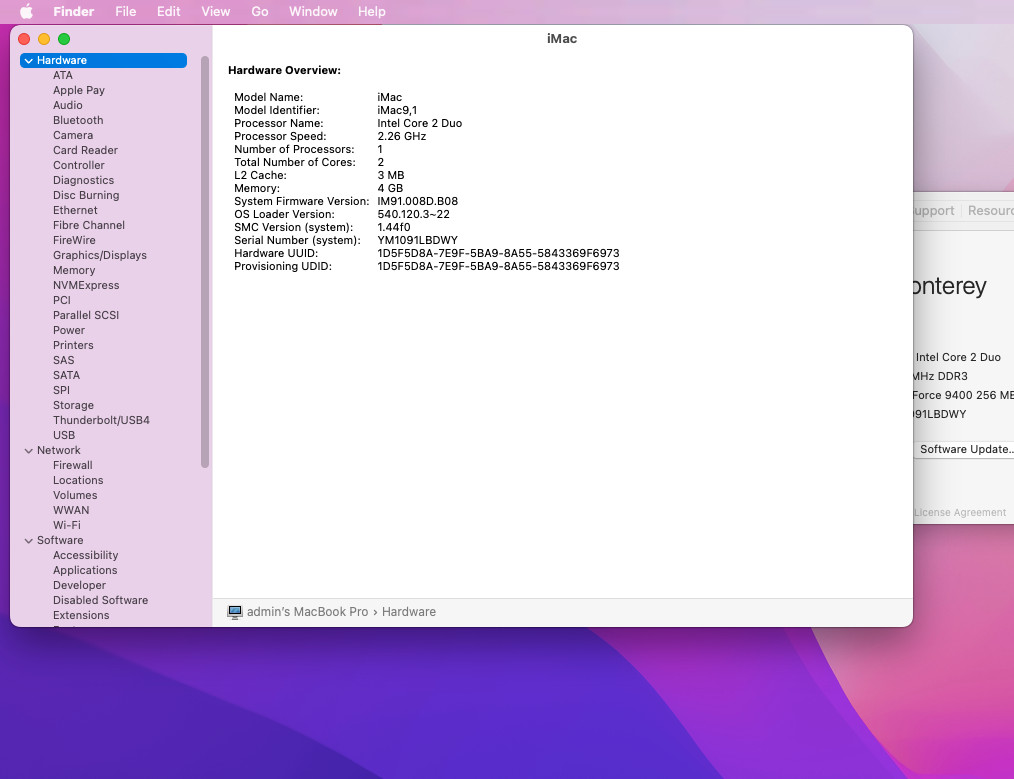1014x779 pixels.
Task: Open Applications under Software
Action: click(x=85, y=570)
